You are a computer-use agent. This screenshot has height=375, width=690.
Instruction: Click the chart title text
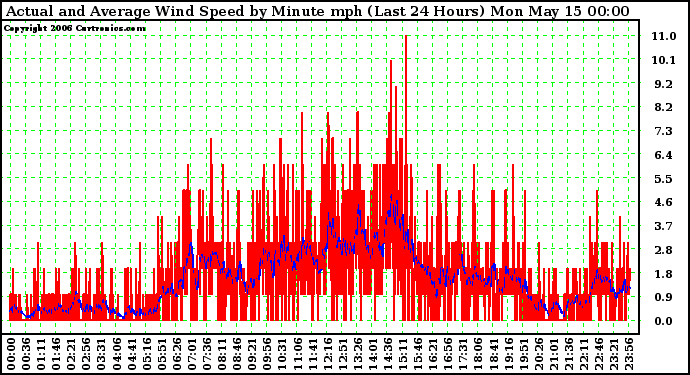pos(318,11)
